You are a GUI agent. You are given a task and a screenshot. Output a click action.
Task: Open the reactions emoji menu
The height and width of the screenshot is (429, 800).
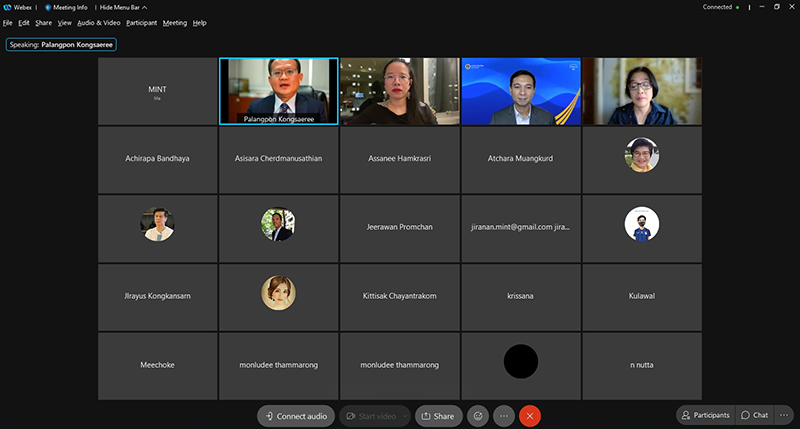(x=478, y=416)
